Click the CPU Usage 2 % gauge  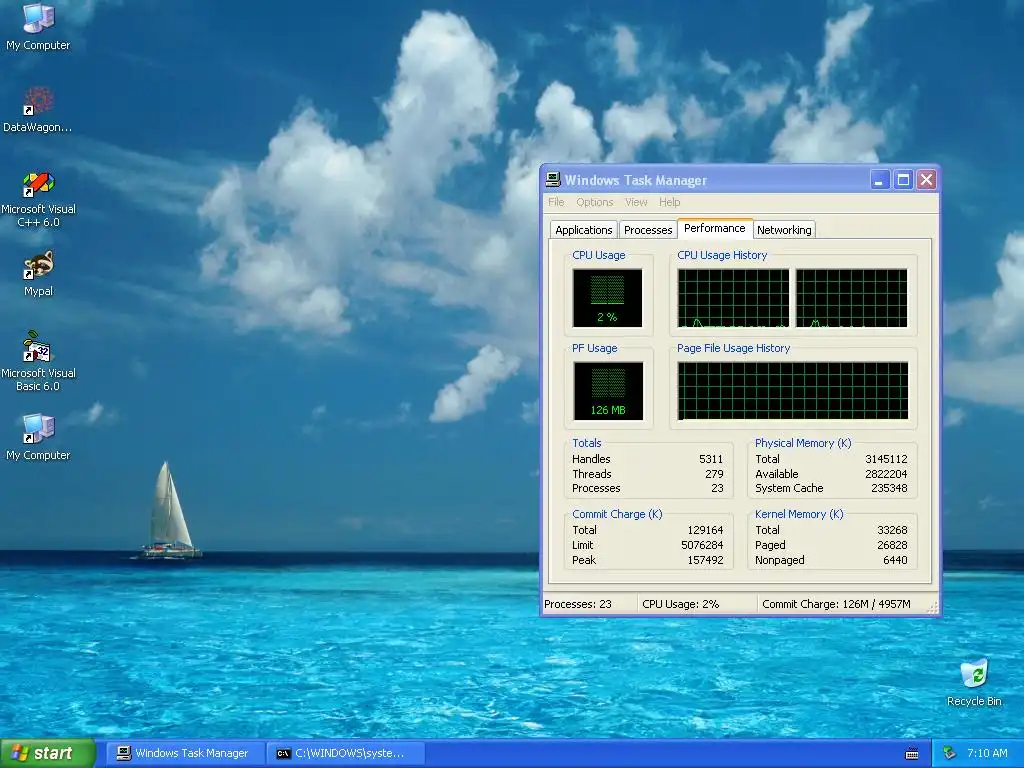(607, 298)
